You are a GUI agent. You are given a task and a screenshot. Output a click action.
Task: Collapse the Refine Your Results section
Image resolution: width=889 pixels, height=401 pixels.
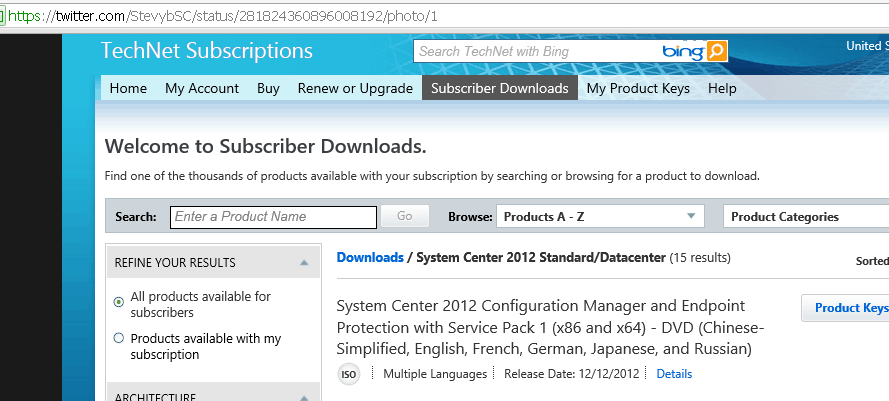point(304,263)
